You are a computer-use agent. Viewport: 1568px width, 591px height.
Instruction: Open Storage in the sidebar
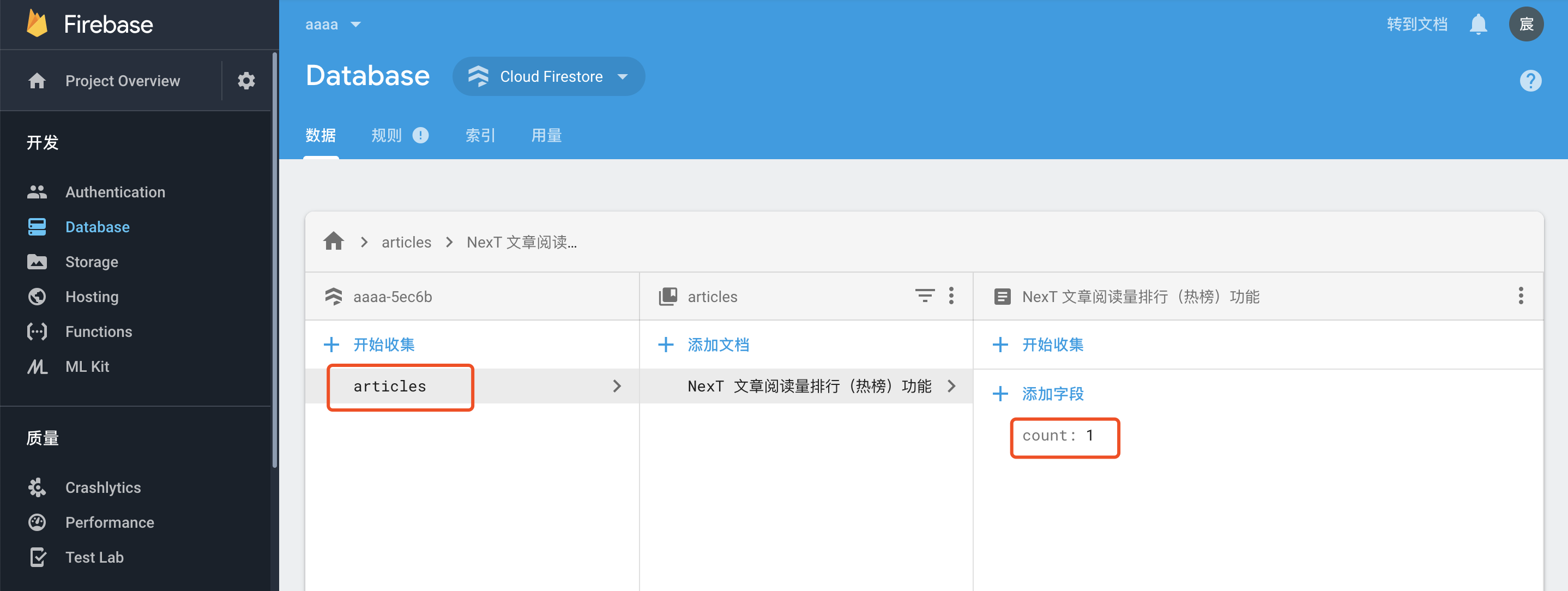[91, 262]
